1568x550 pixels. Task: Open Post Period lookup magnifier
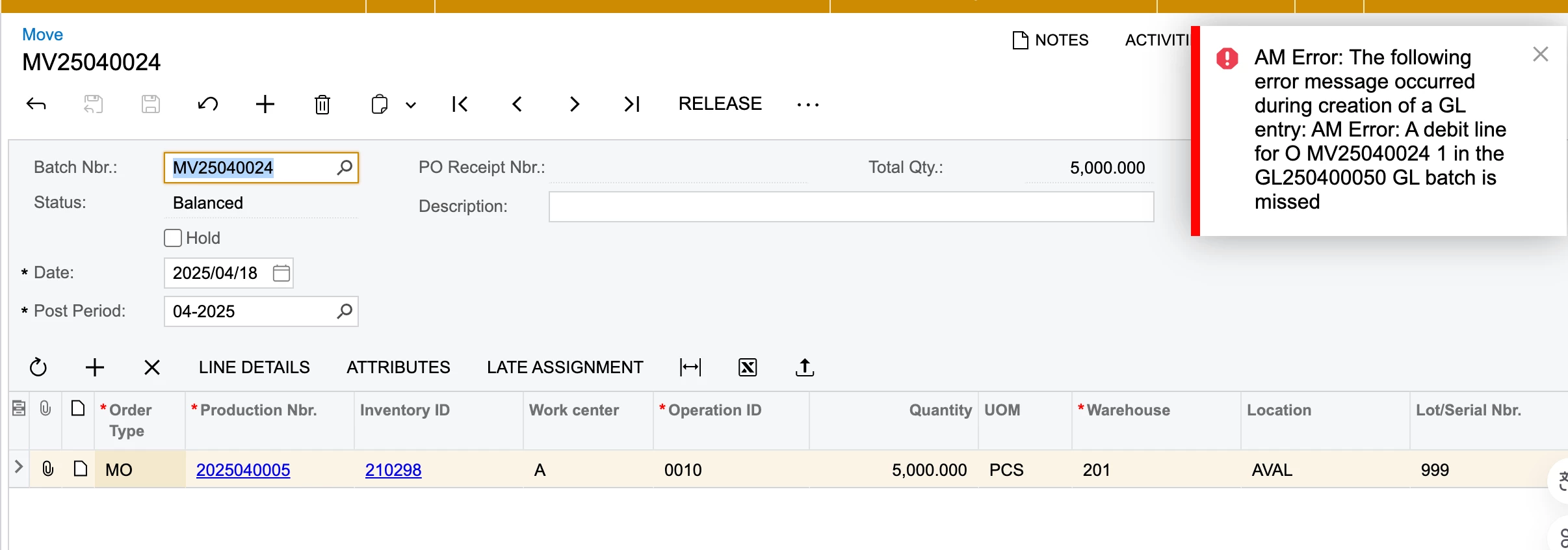click(x=345, y=311)
